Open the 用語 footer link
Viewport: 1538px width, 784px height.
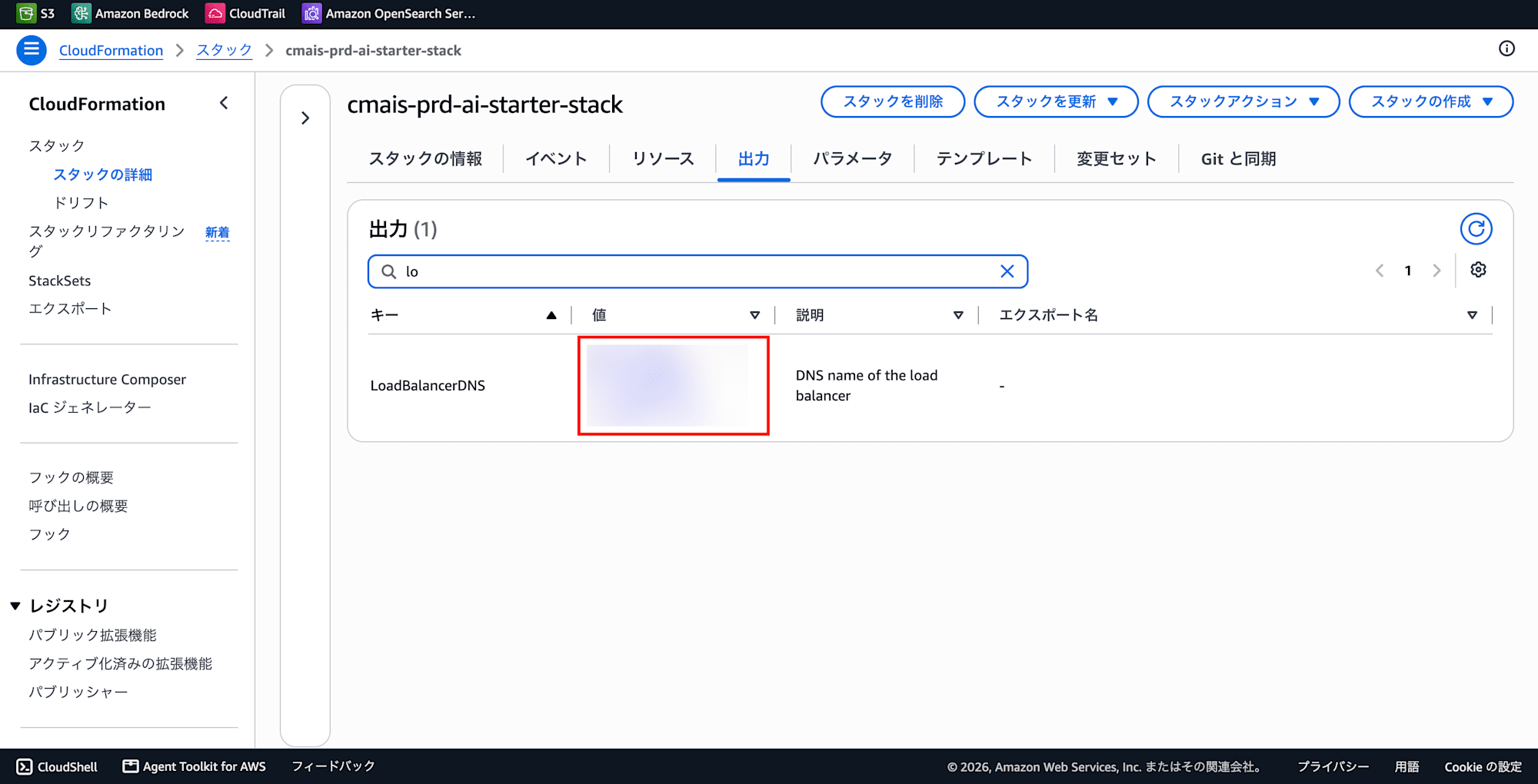coord(1407,766)
